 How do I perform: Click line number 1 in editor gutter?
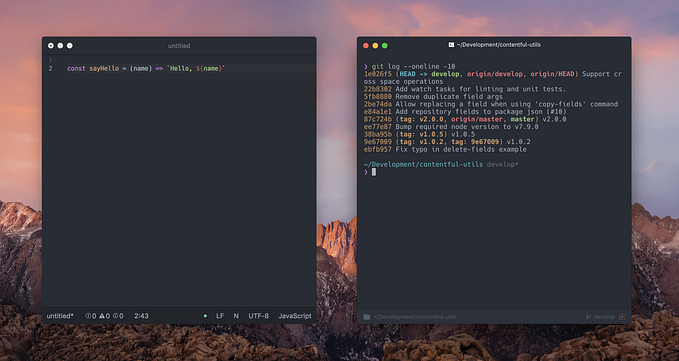[x=51, y=59]
